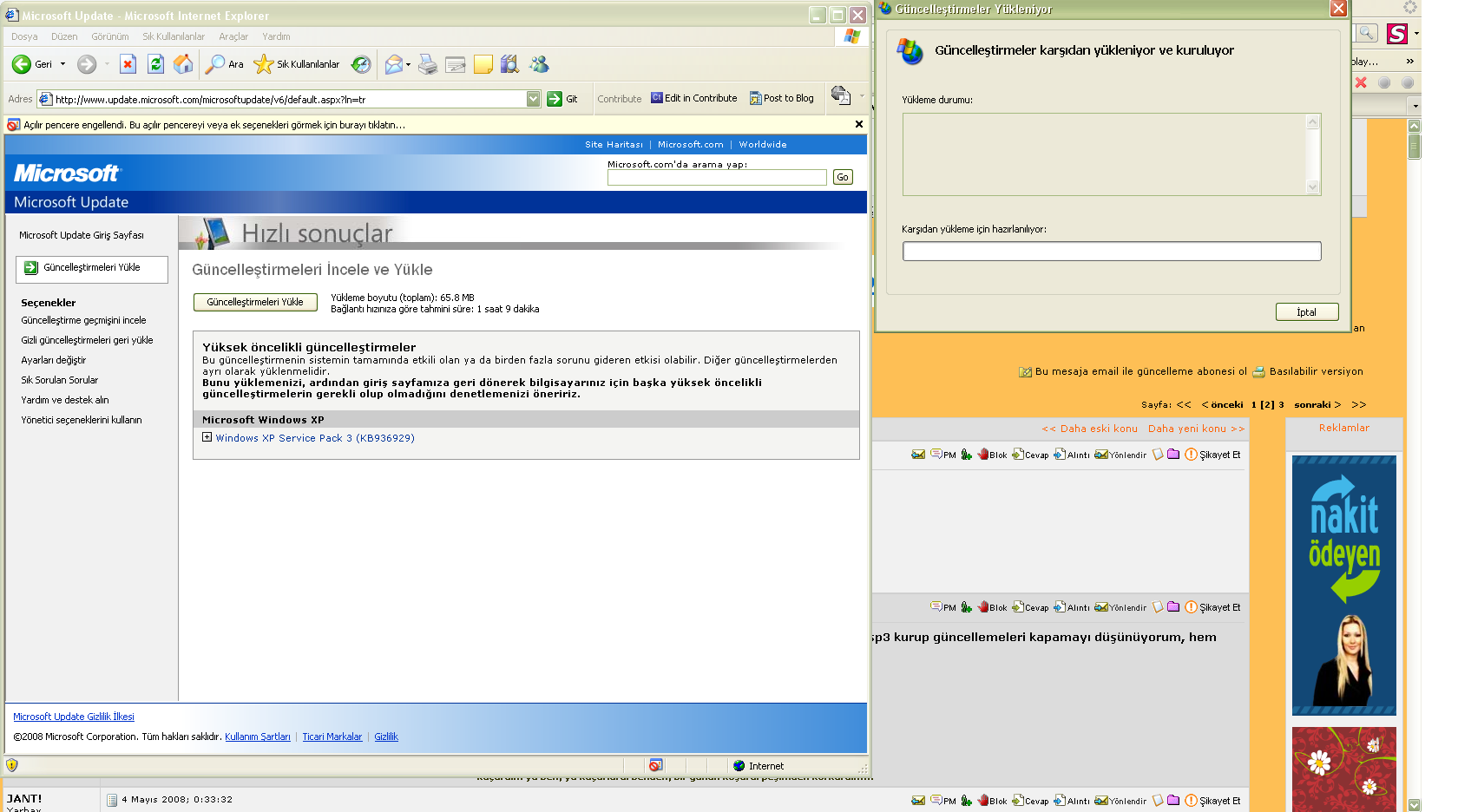1458x812 pixels.
Task: Click the Ayarları değiştir option
Action: pos(54,360)
